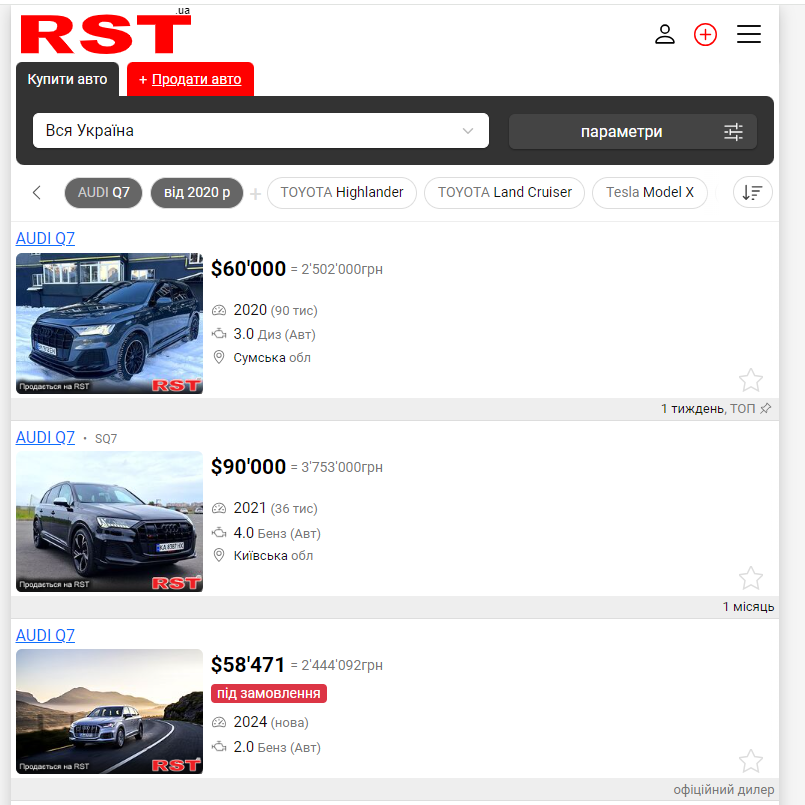Image resolution: width=805 pixels, height=805 pixels.
Task: Favorite the $60'000 Audi Q7 listing
Action: [x=751, y=380]
